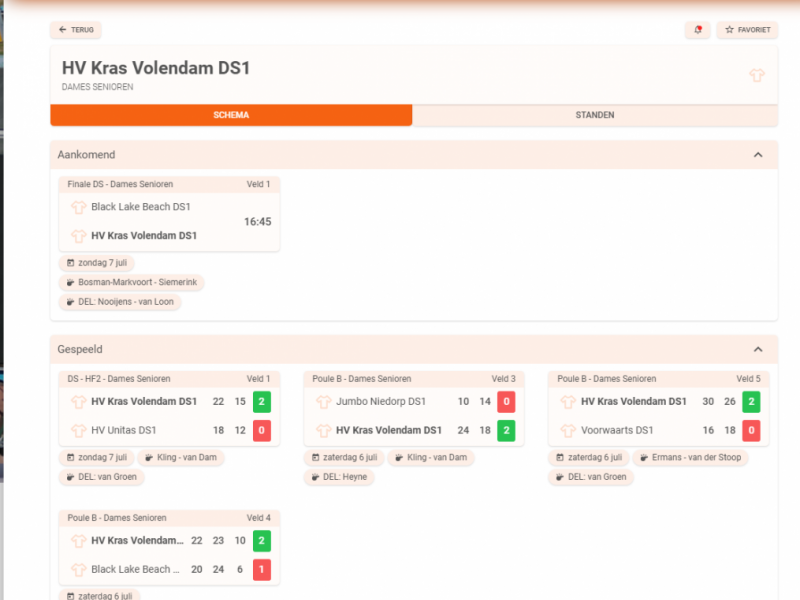Image resolution: width=800 pixels, height=600 pixels.
Task: Click the DEL: Nooijens - van Loon chip
Action: (120, 302)
